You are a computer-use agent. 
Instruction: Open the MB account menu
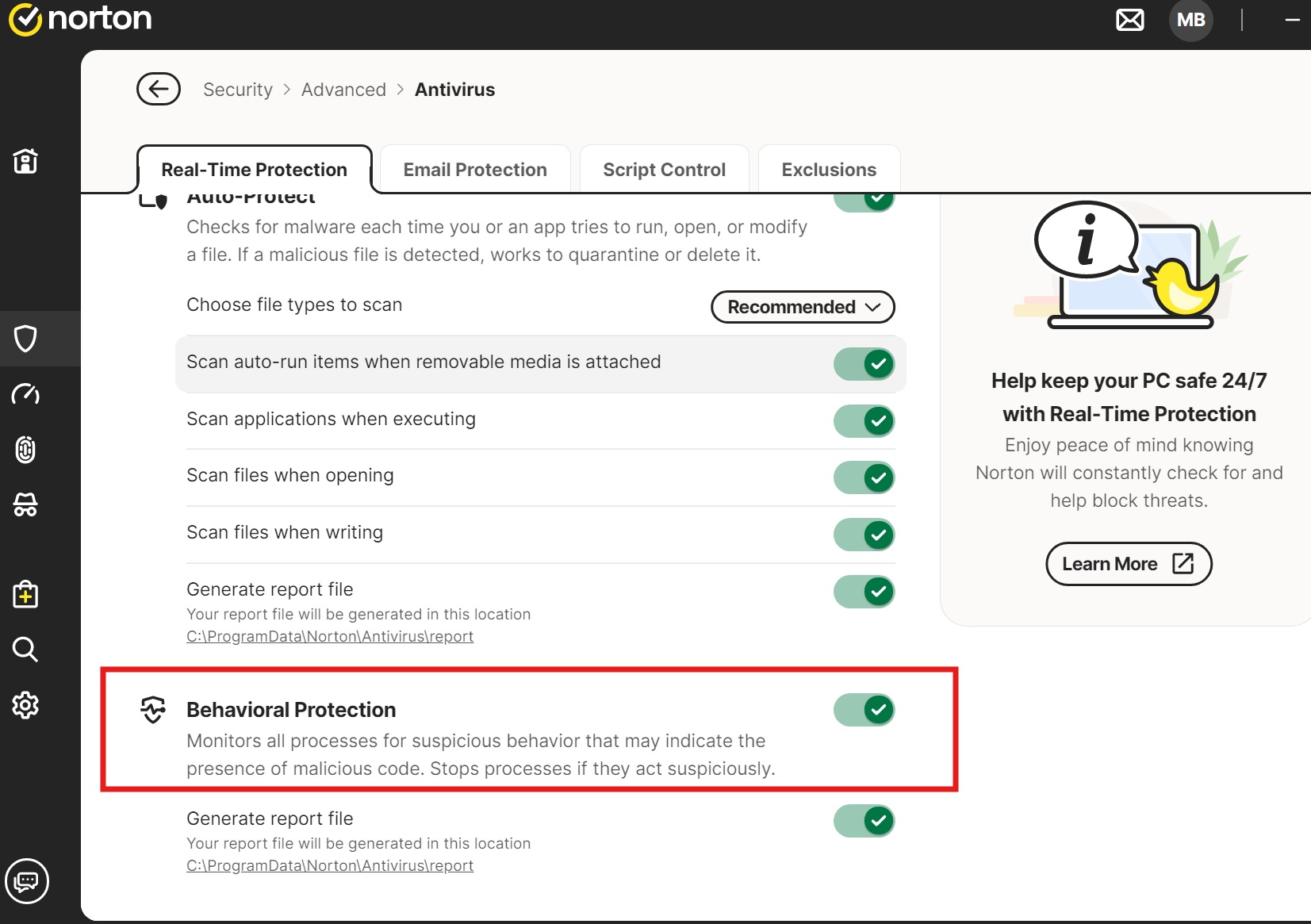coord(1190,20)
